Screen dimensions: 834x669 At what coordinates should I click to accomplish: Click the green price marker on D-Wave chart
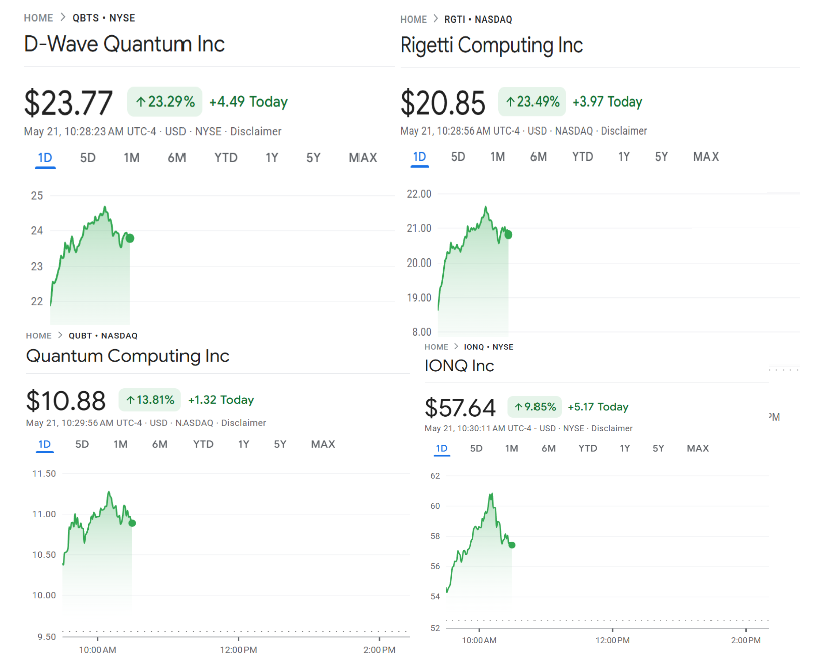130,238
